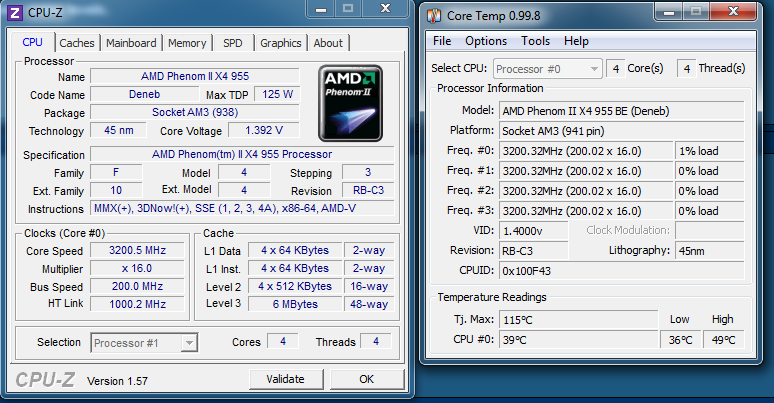774x403 pixels.
Task: Click the CPU #0 temperature 39°C
Action: point(579,340)
